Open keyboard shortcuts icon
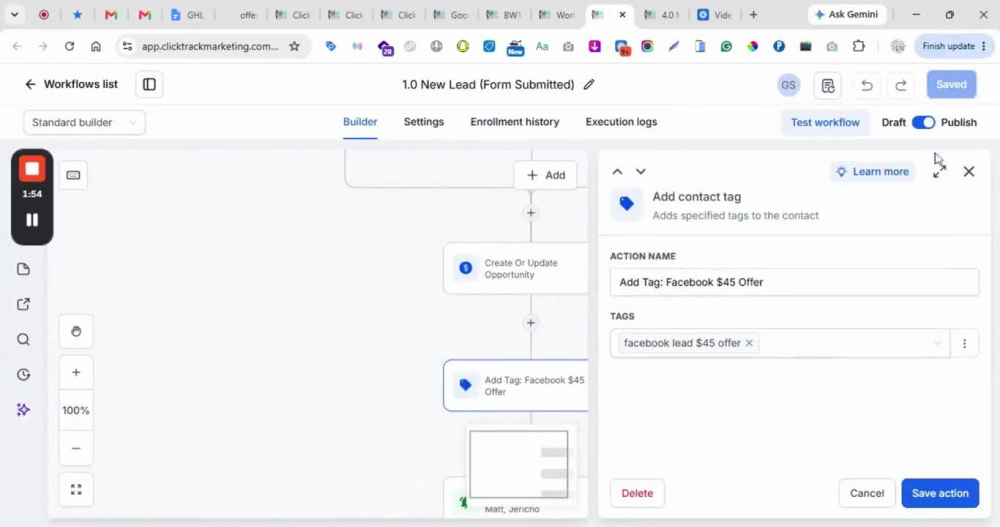1000x527 pixels. click(73, 175)
